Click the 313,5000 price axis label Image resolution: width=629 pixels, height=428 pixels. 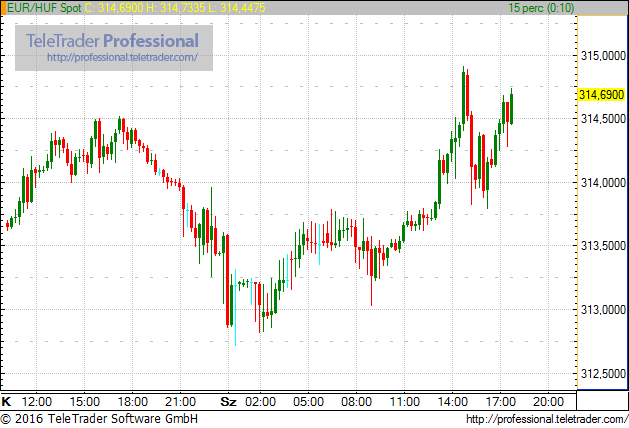coord(603,245)
